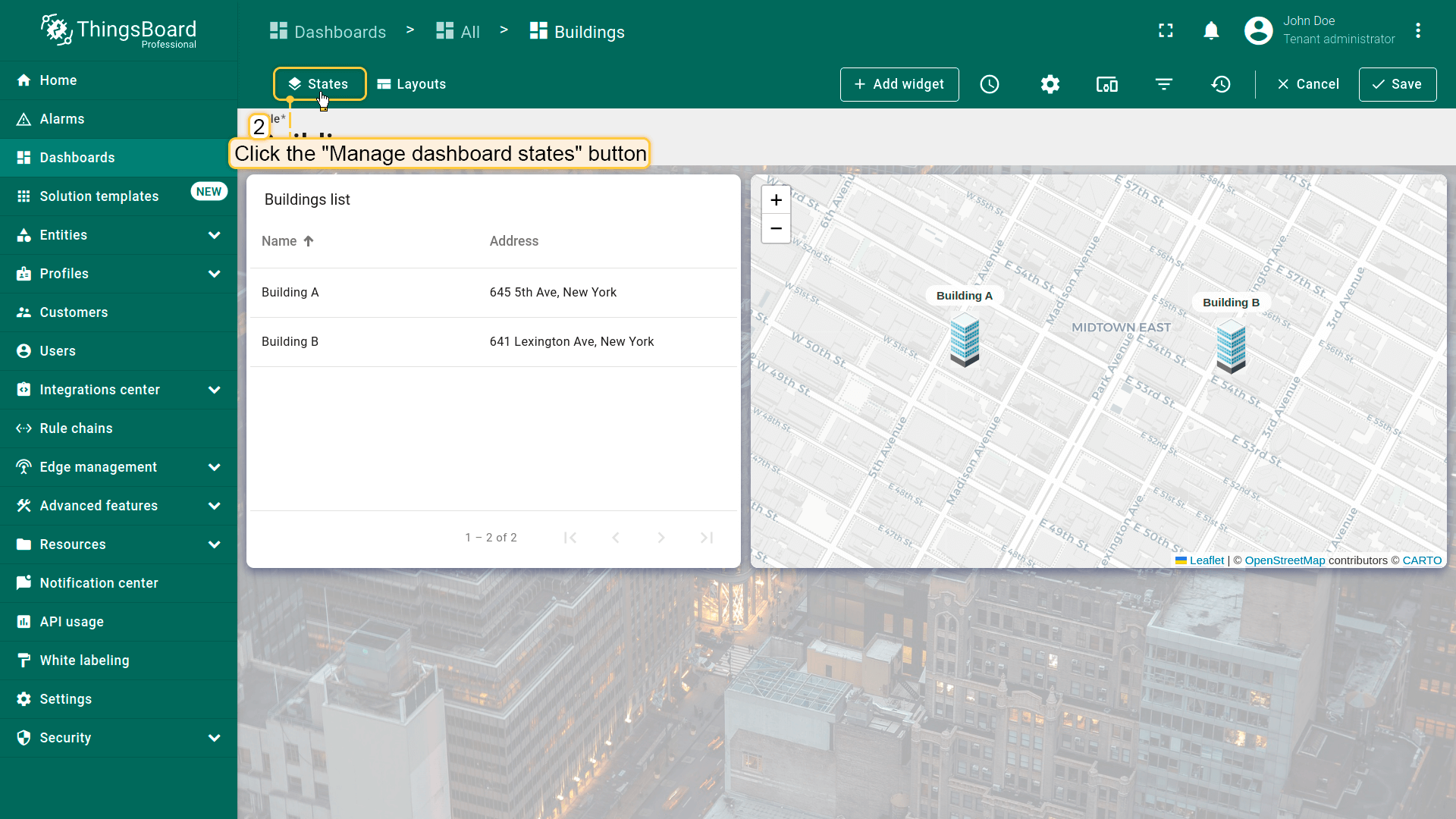The width and height of the screenshot is (1456, 819).
Task: Open the filters icon in toolbar
Action: click(1164, 84)
